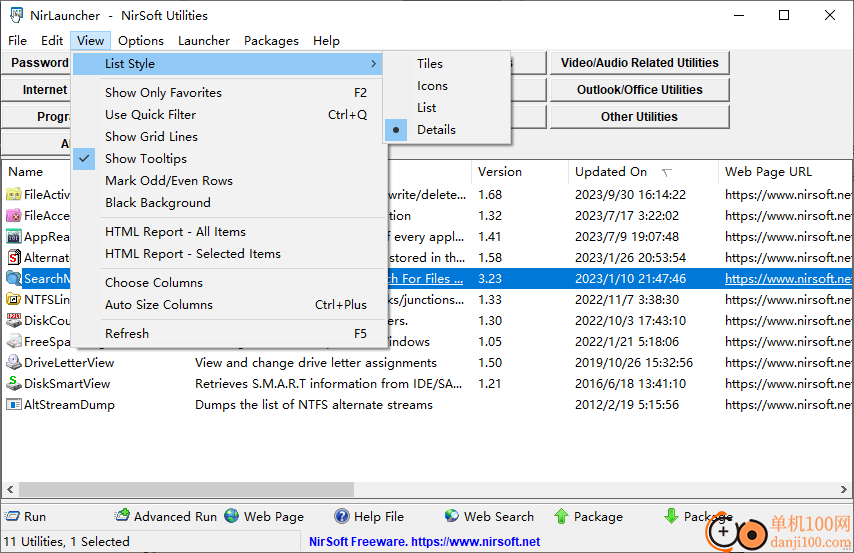Click AltStreamDump date 2012/2/19 5:15:56

coord(627,405)
